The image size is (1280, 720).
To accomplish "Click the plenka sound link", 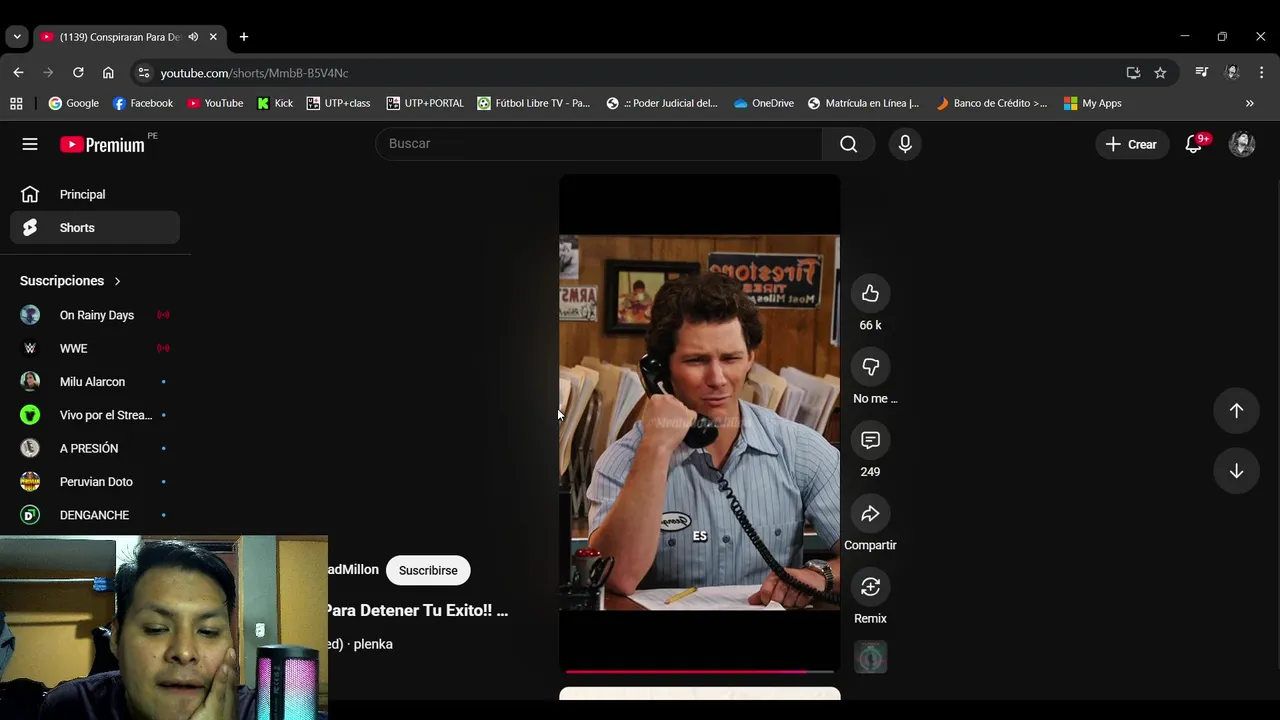I will (373, 644).
